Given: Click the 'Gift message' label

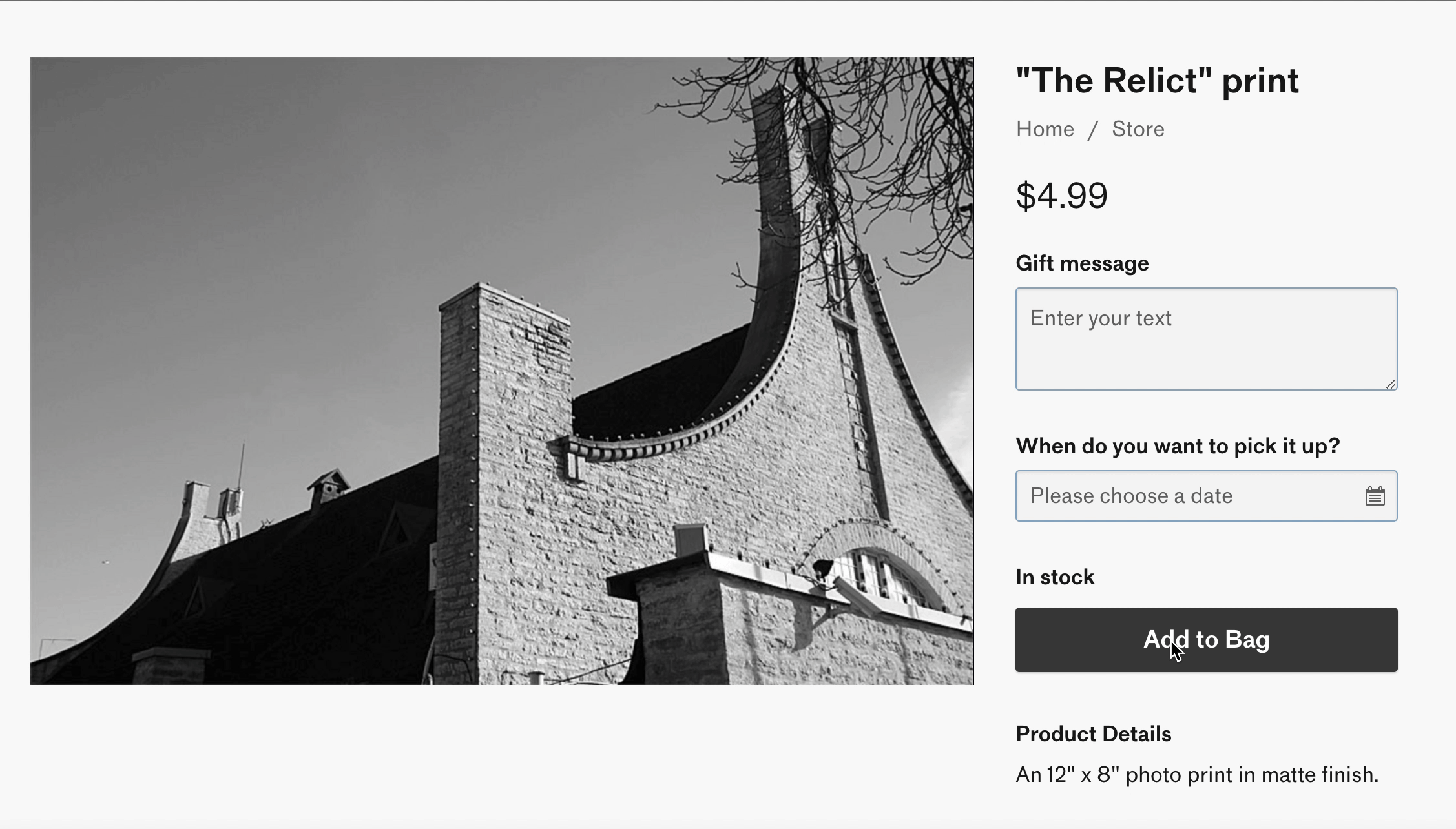Looking at the screenshot, I should tap(1082, 263).
